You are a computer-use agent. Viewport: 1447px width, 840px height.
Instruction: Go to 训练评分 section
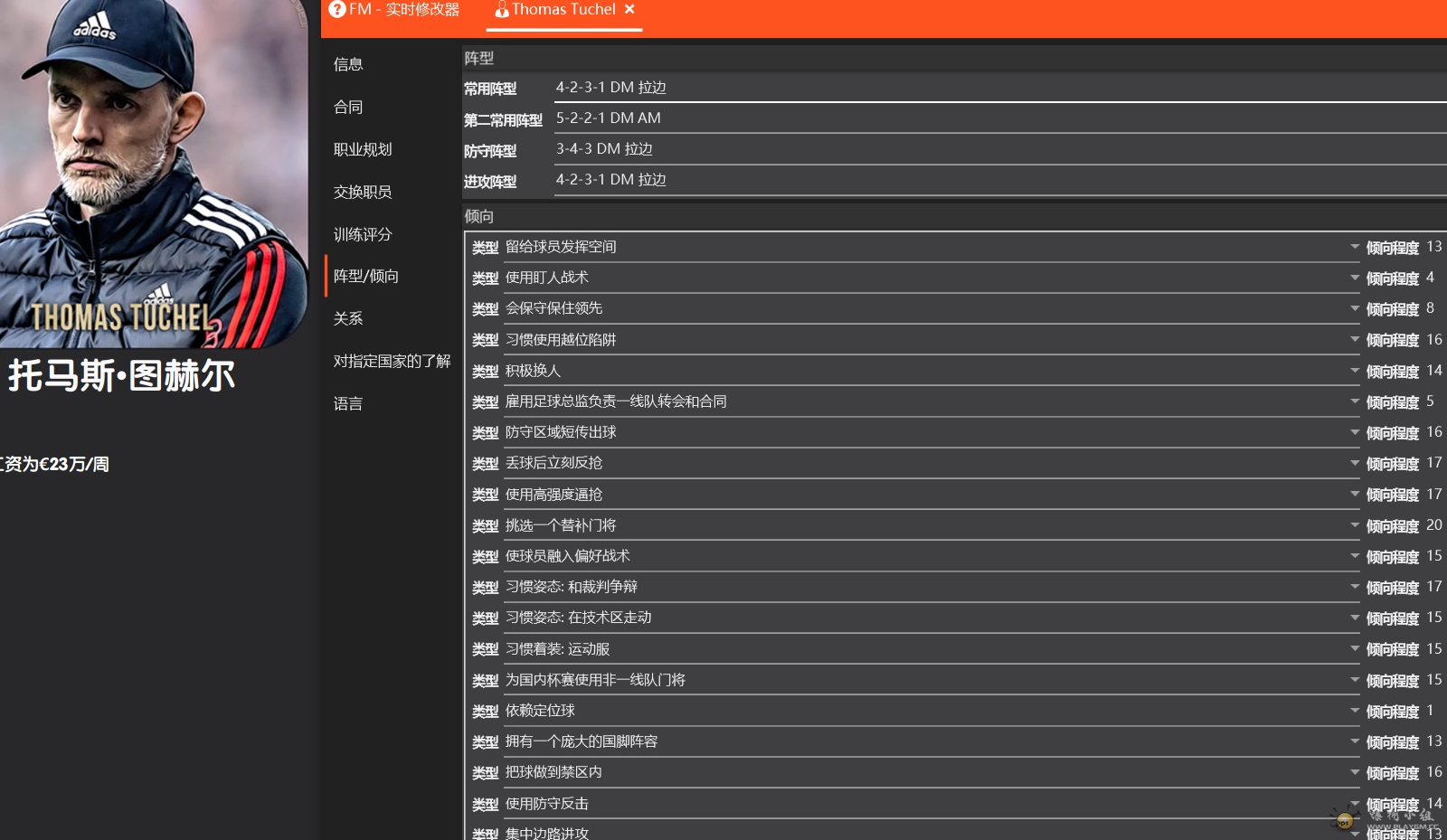(x=363, y=234)
